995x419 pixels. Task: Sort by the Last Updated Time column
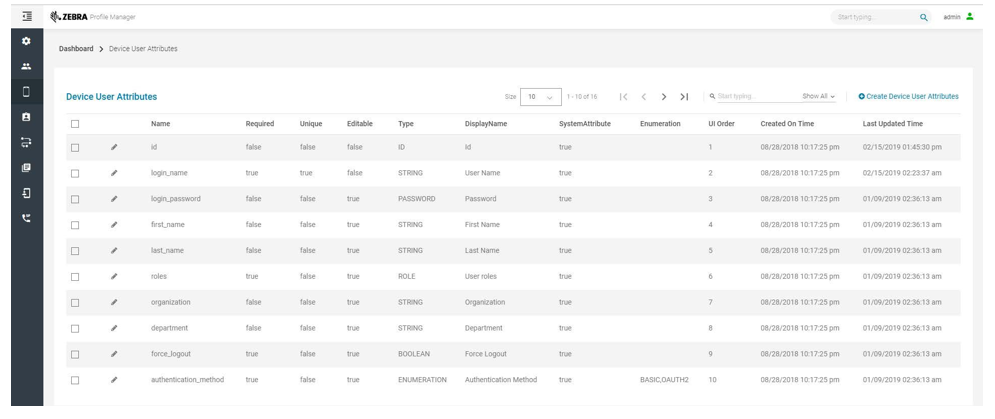pyautogui.click(x=892, y=124)
